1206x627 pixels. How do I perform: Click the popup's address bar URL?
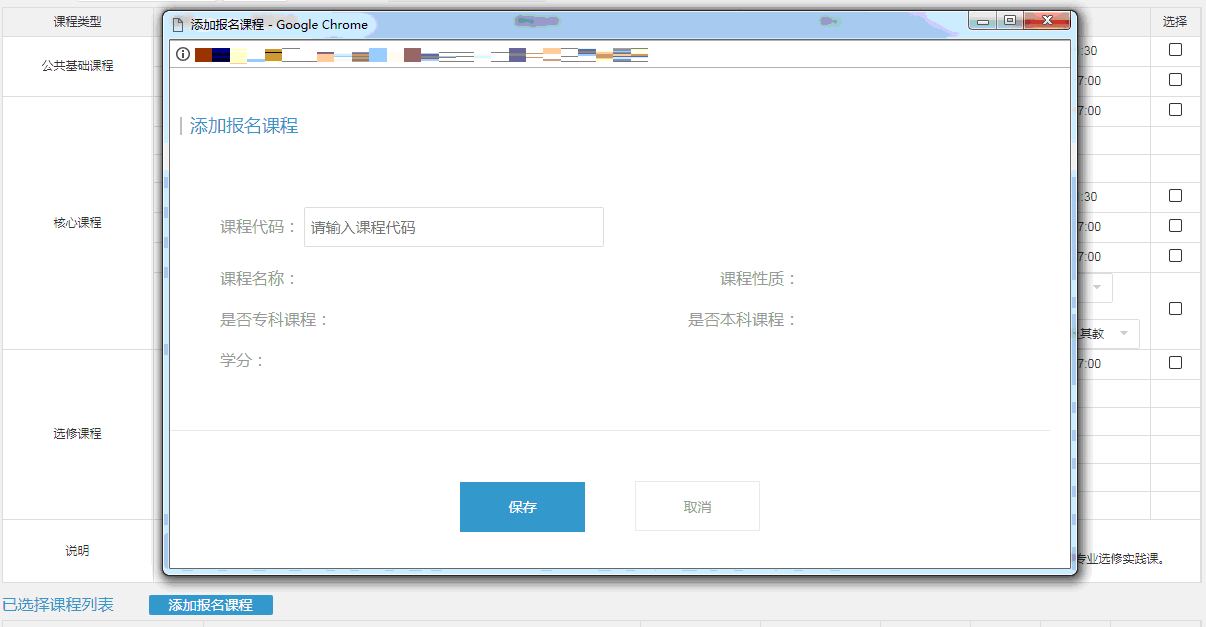coord(420,55)
